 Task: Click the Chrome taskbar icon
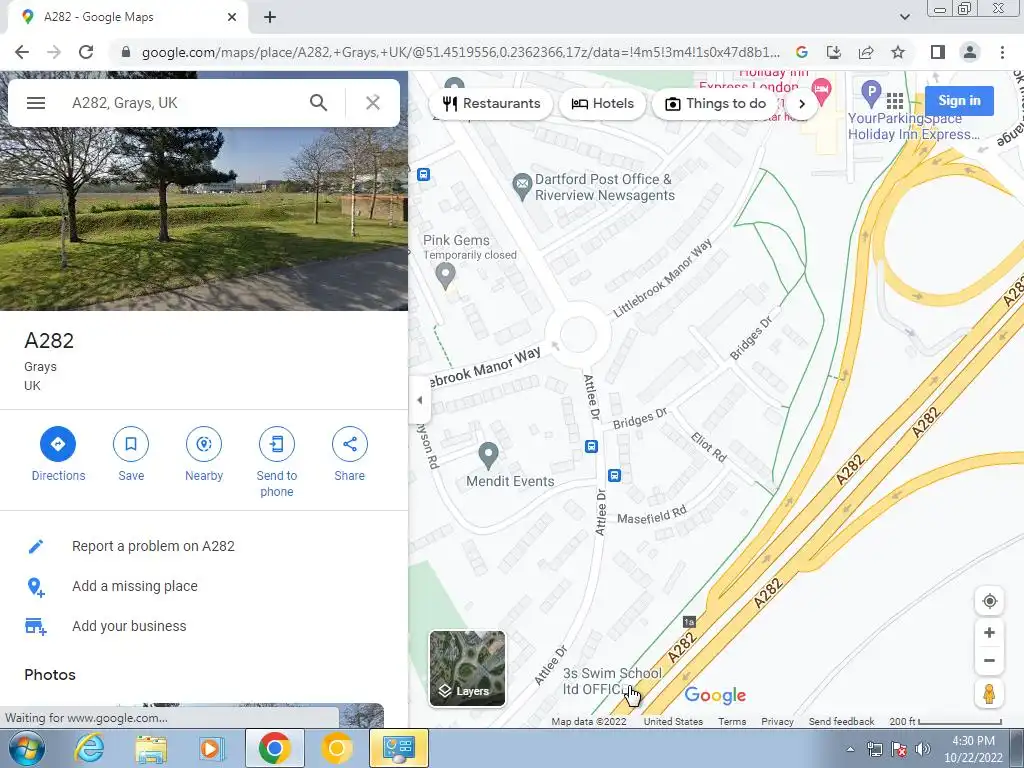[274, 748]
